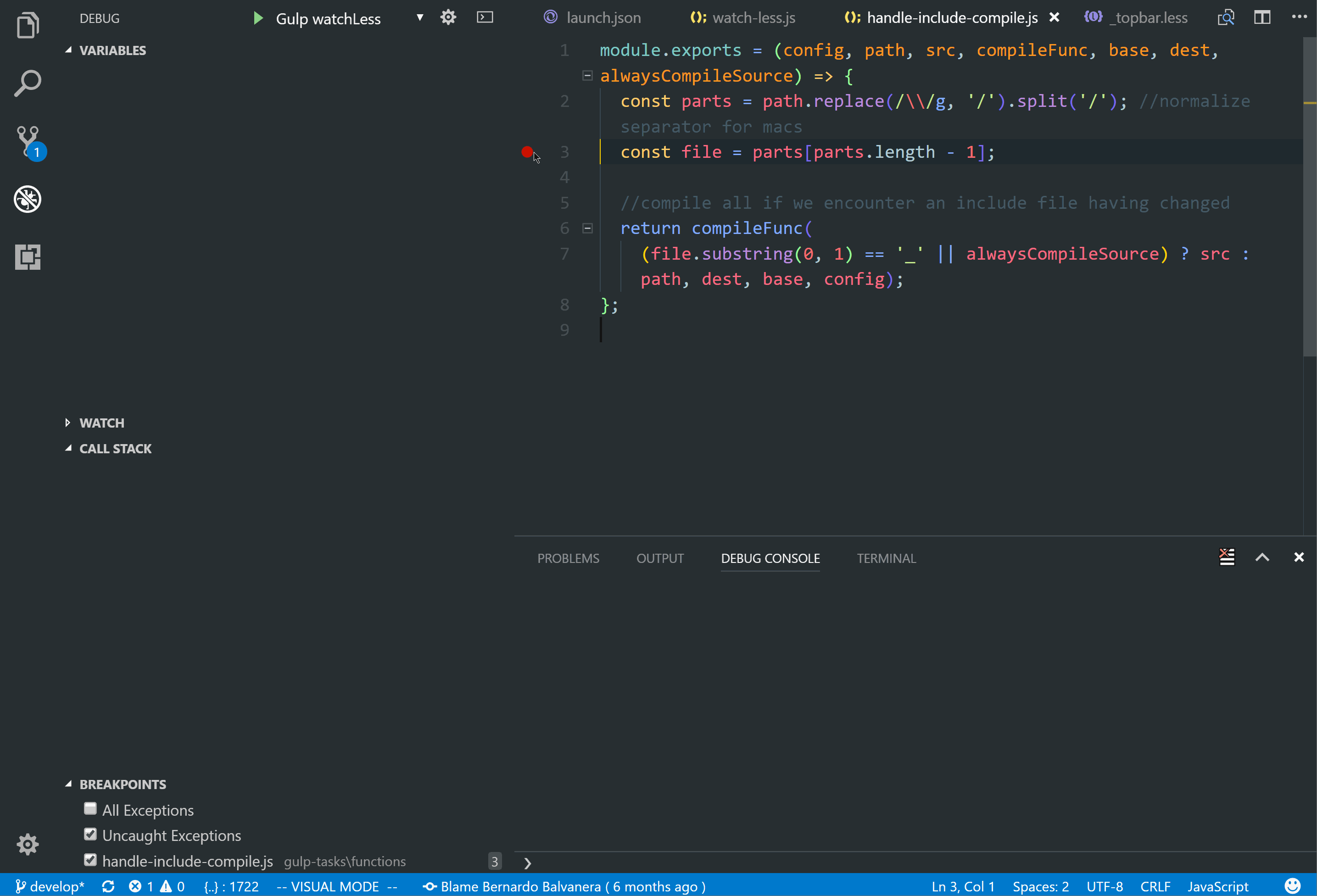Uncheck the handle-include-compile.js breakpoint

tap(90, 860)
